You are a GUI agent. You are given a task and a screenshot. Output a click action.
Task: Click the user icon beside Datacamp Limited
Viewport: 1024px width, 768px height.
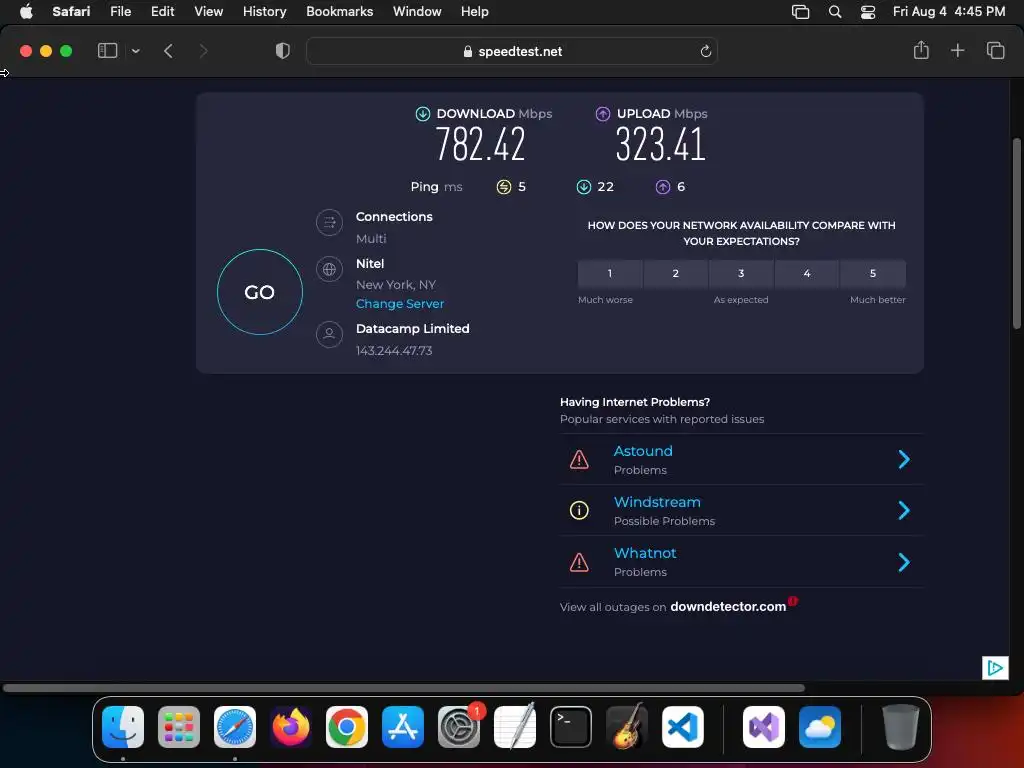click(x=329, y=334)
